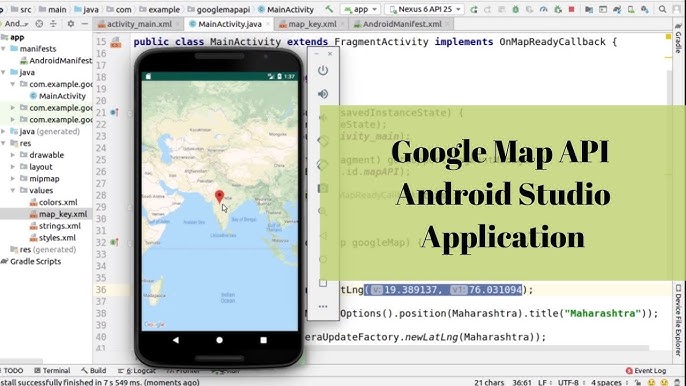This screenshot has width=686, height=386.
Task: Expand the drawable folder in project tree
Action: tap(13, 155)
